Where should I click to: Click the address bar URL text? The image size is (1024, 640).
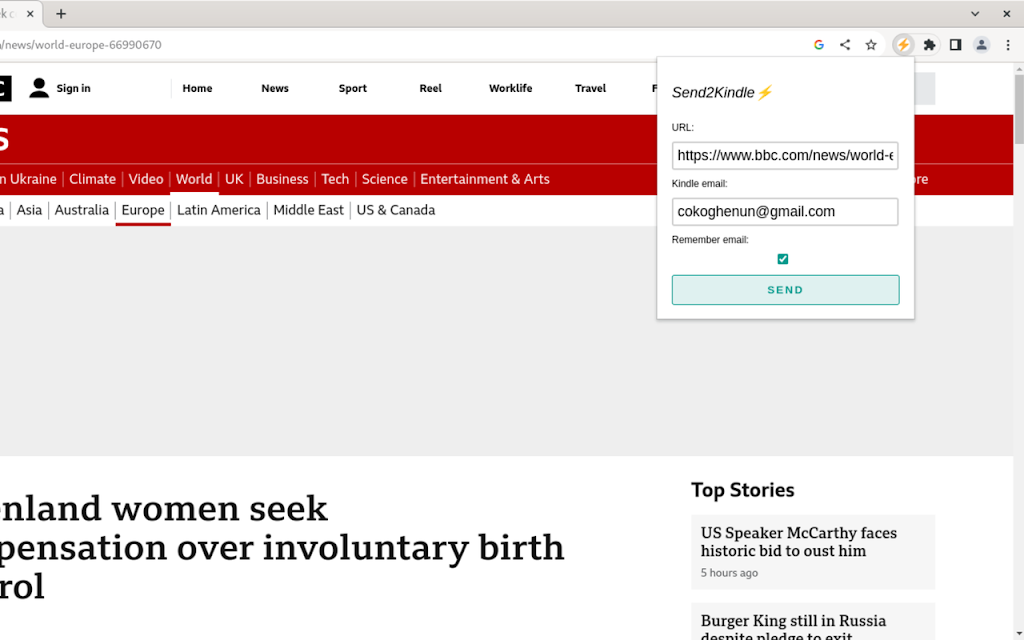81,45
